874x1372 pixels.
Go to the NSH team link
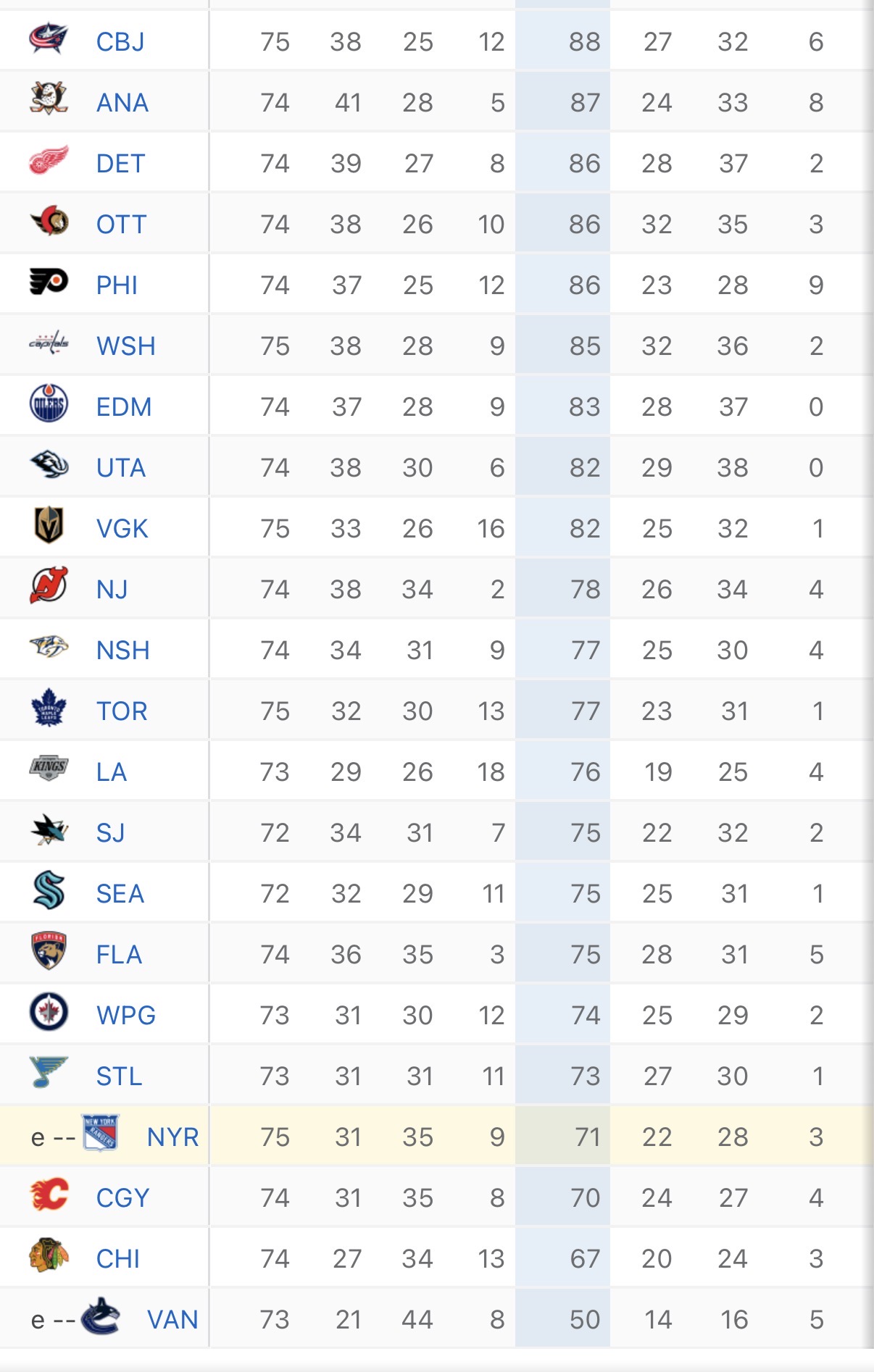click(x=123, y=651)
